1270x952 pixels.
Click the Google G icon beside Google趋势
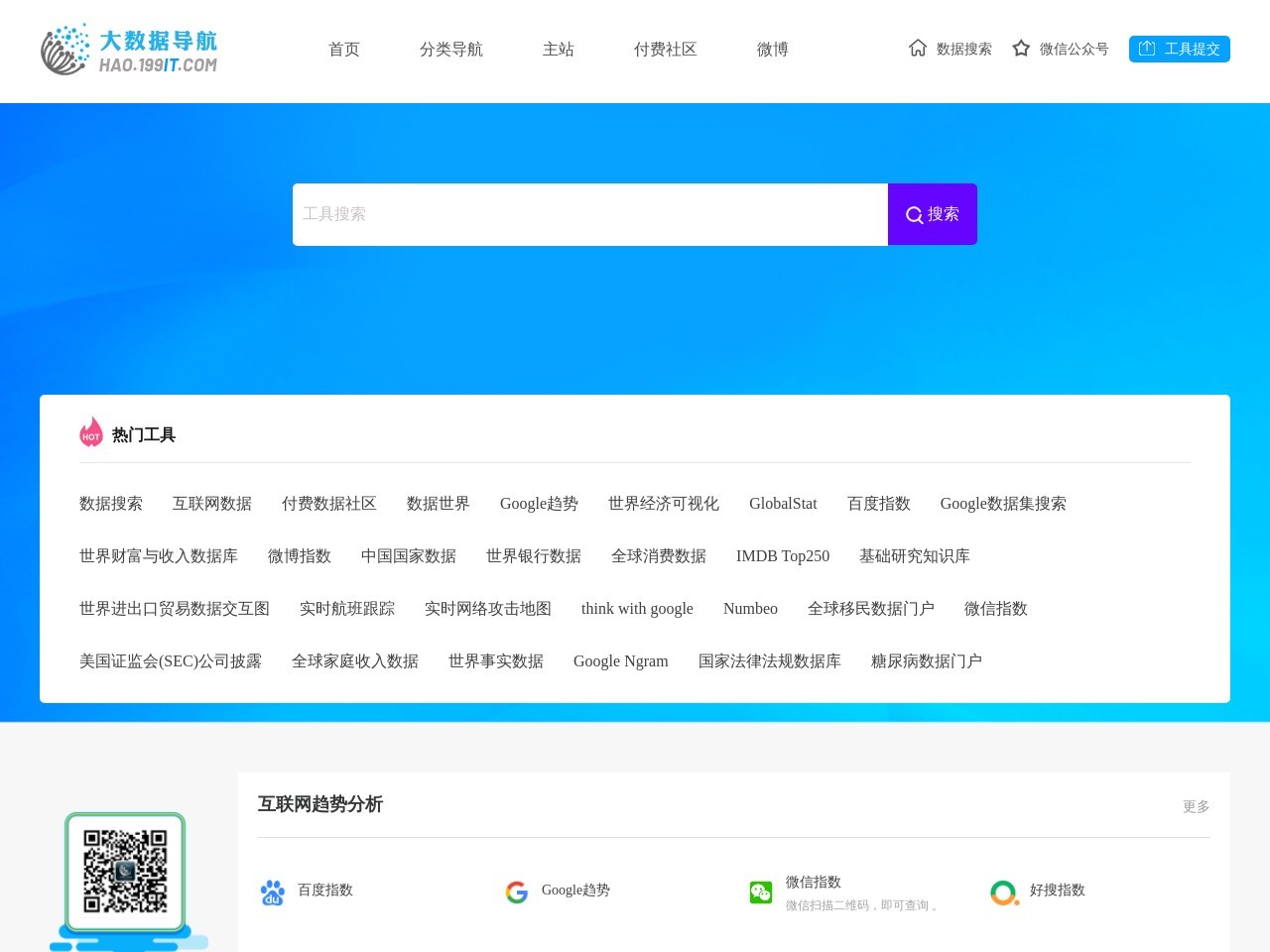517,892
